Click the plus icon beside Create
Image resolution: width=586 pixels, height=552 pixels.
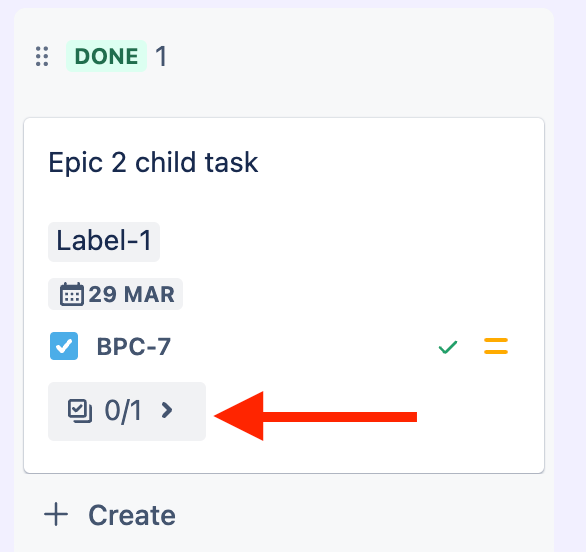pyautogui.click(x=56, y=514)
